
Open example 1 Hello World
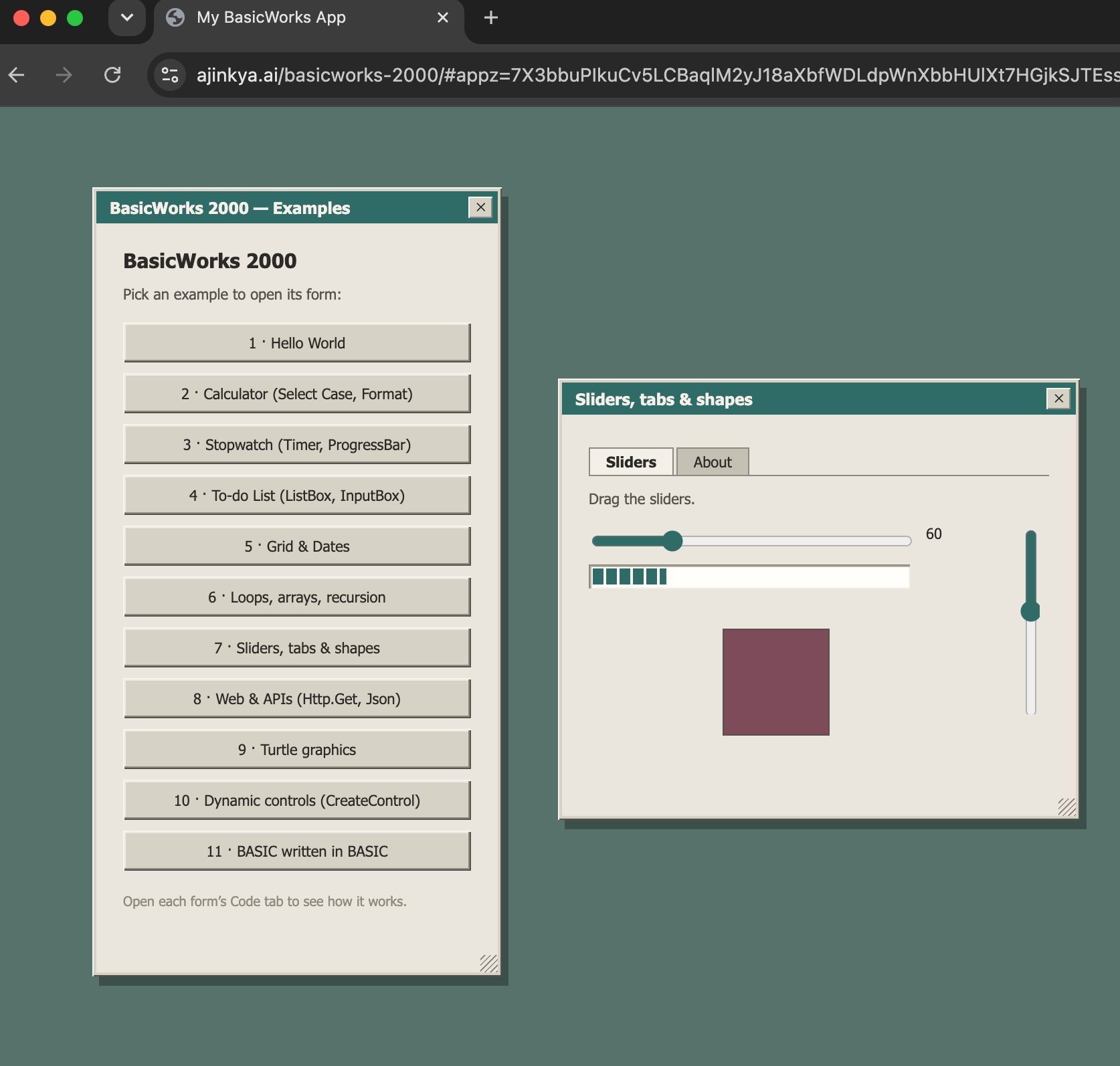point(297,343)
